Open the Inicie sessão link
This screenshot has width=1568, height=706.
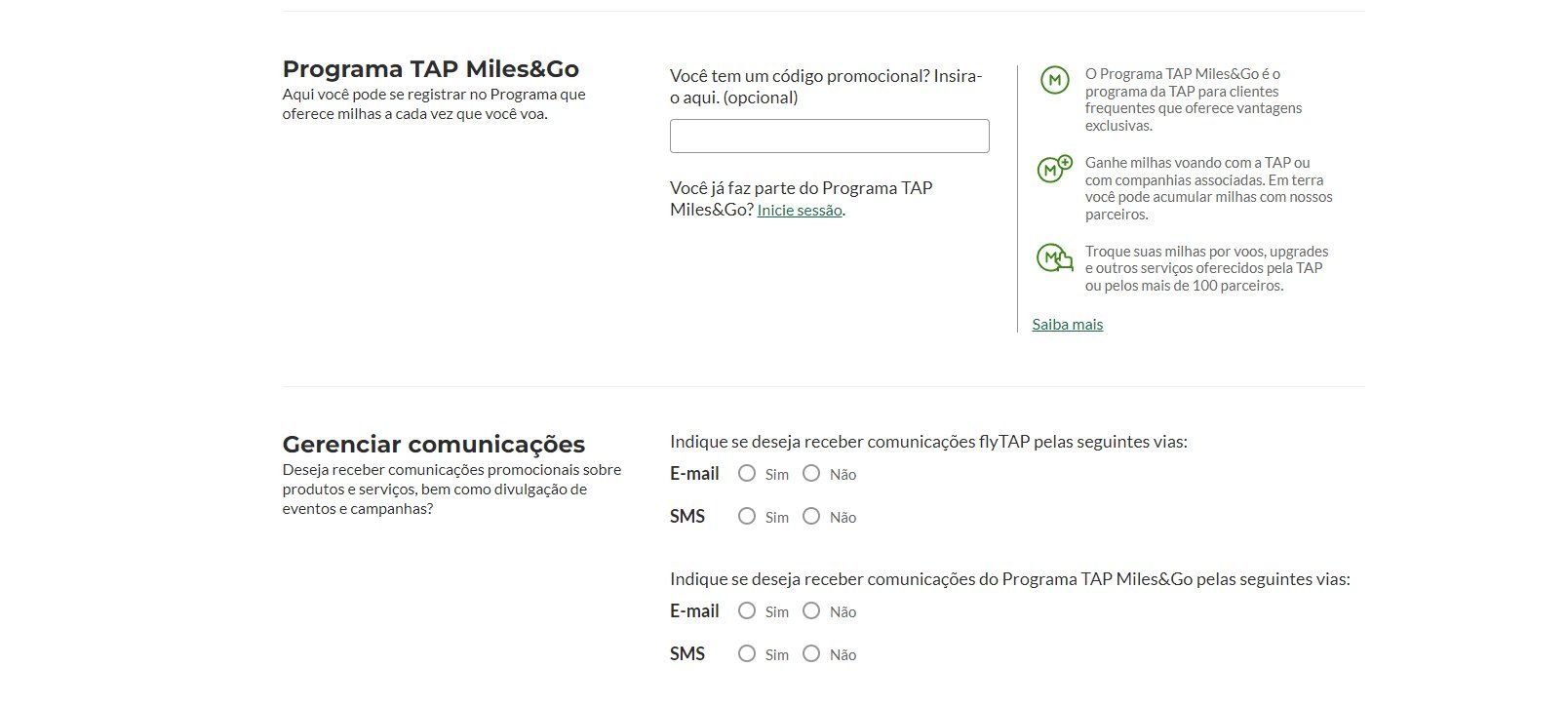tap(800, 211)
